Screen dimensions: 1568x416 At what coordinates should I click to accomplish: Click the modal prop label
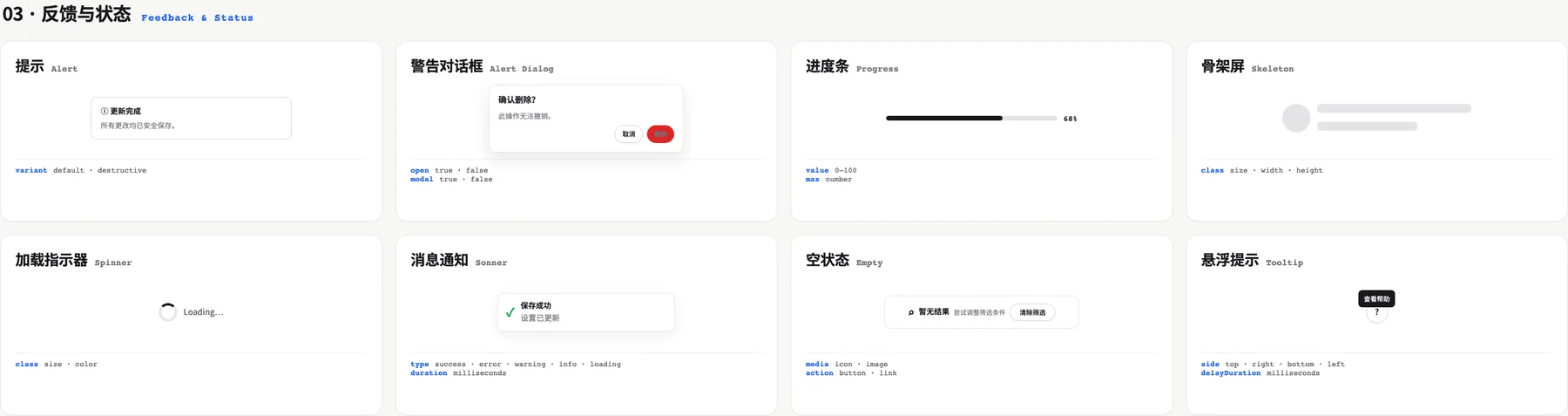(x=422, y=179)
